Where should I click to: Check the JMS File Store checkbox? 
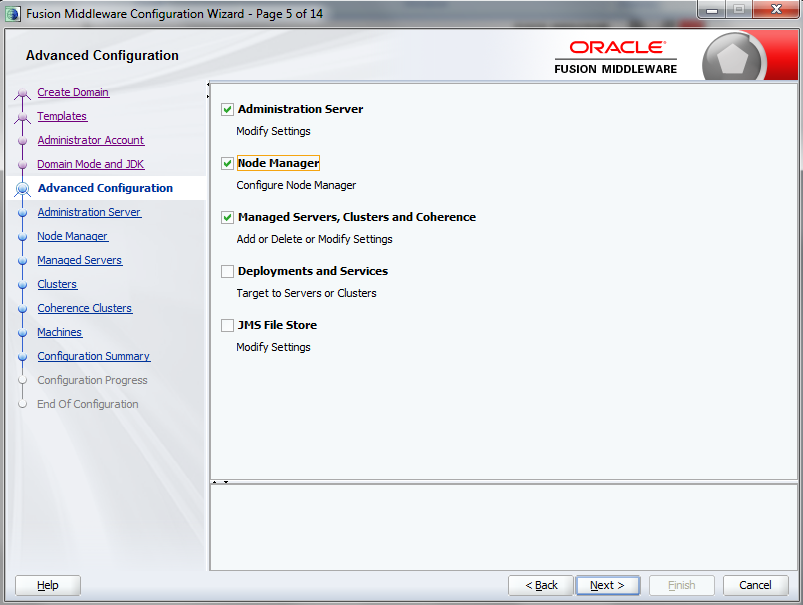click(x=227, y=325)
